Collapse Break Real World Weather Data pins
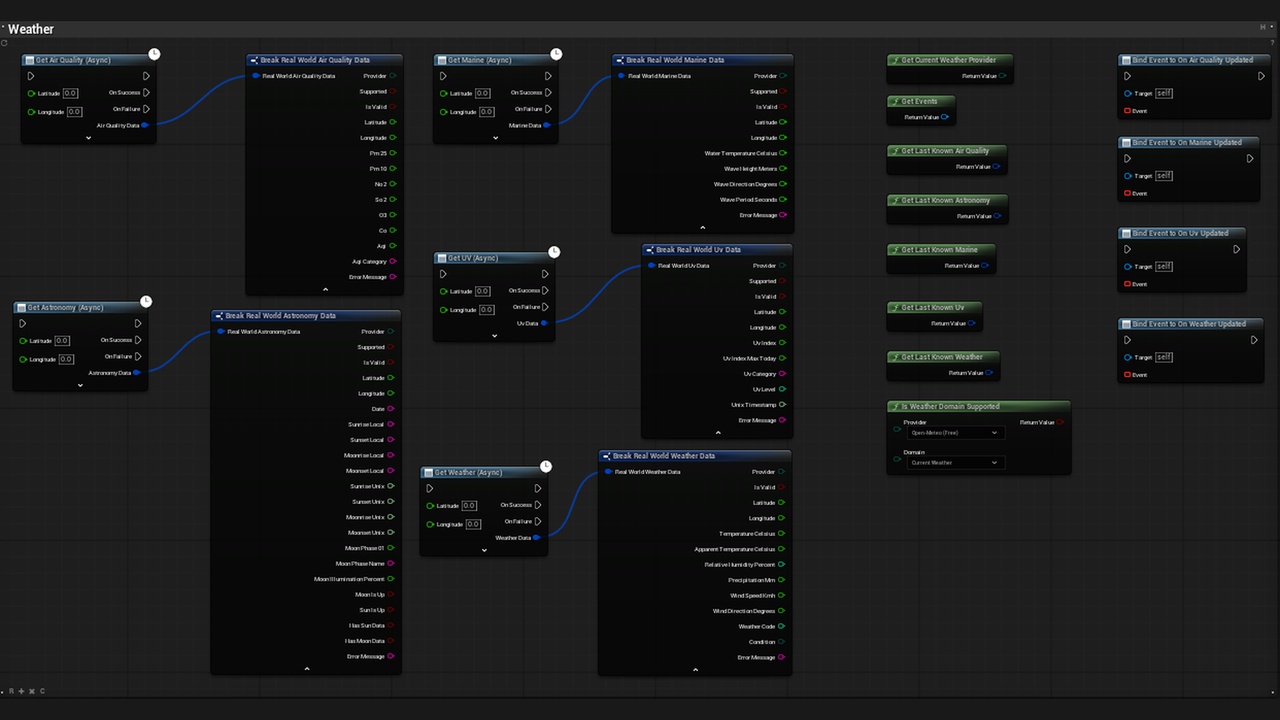The image size is (1280, 720). [696, 669]
